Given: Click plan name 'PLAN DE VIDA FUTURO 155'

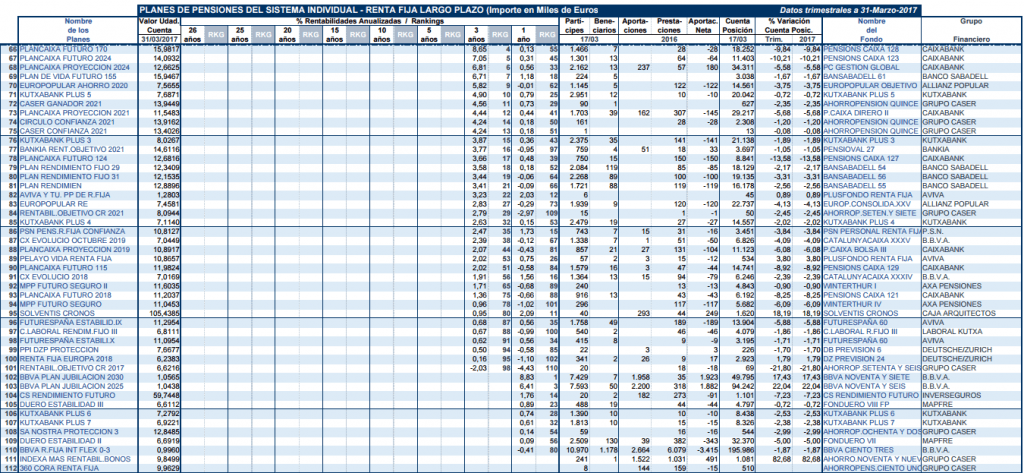Looking at the screenshot, I should (67, 76).
